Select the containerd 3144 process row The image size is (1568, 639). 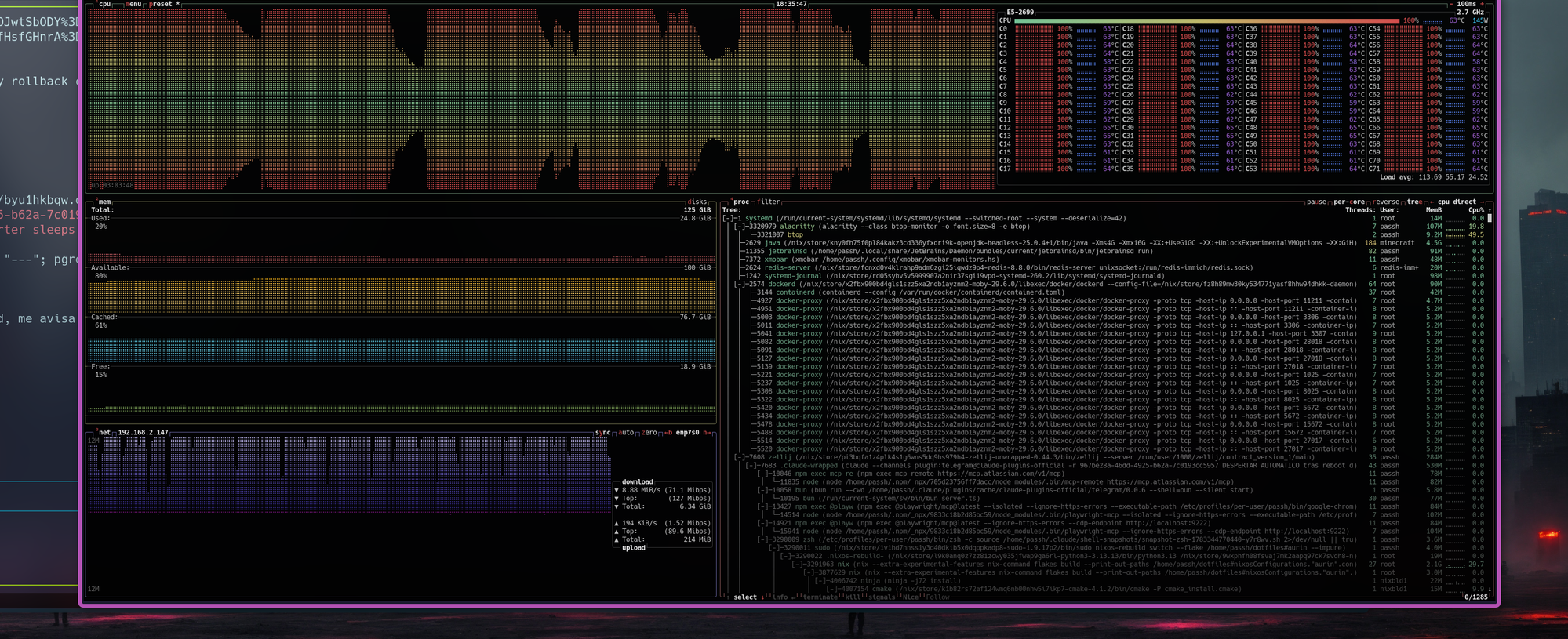[1104, 292]
